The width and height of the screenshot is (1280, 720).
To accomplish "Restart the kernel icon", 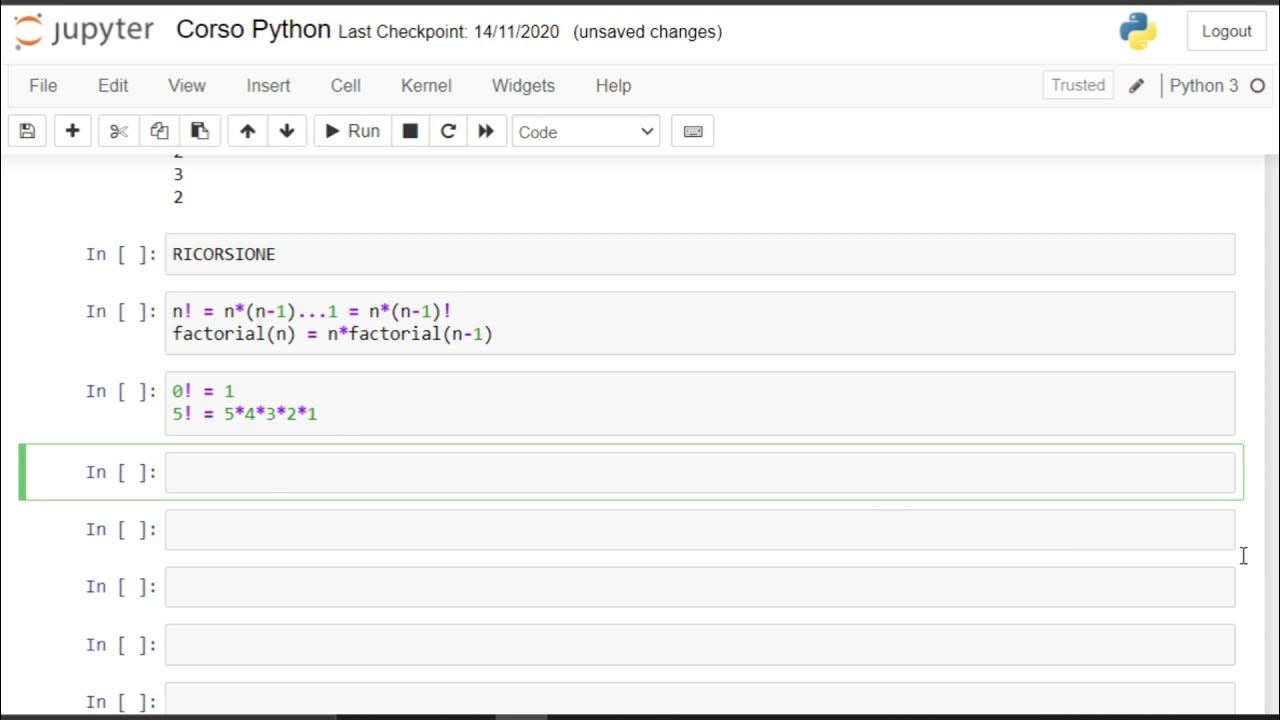I will [x=448, y=131].
